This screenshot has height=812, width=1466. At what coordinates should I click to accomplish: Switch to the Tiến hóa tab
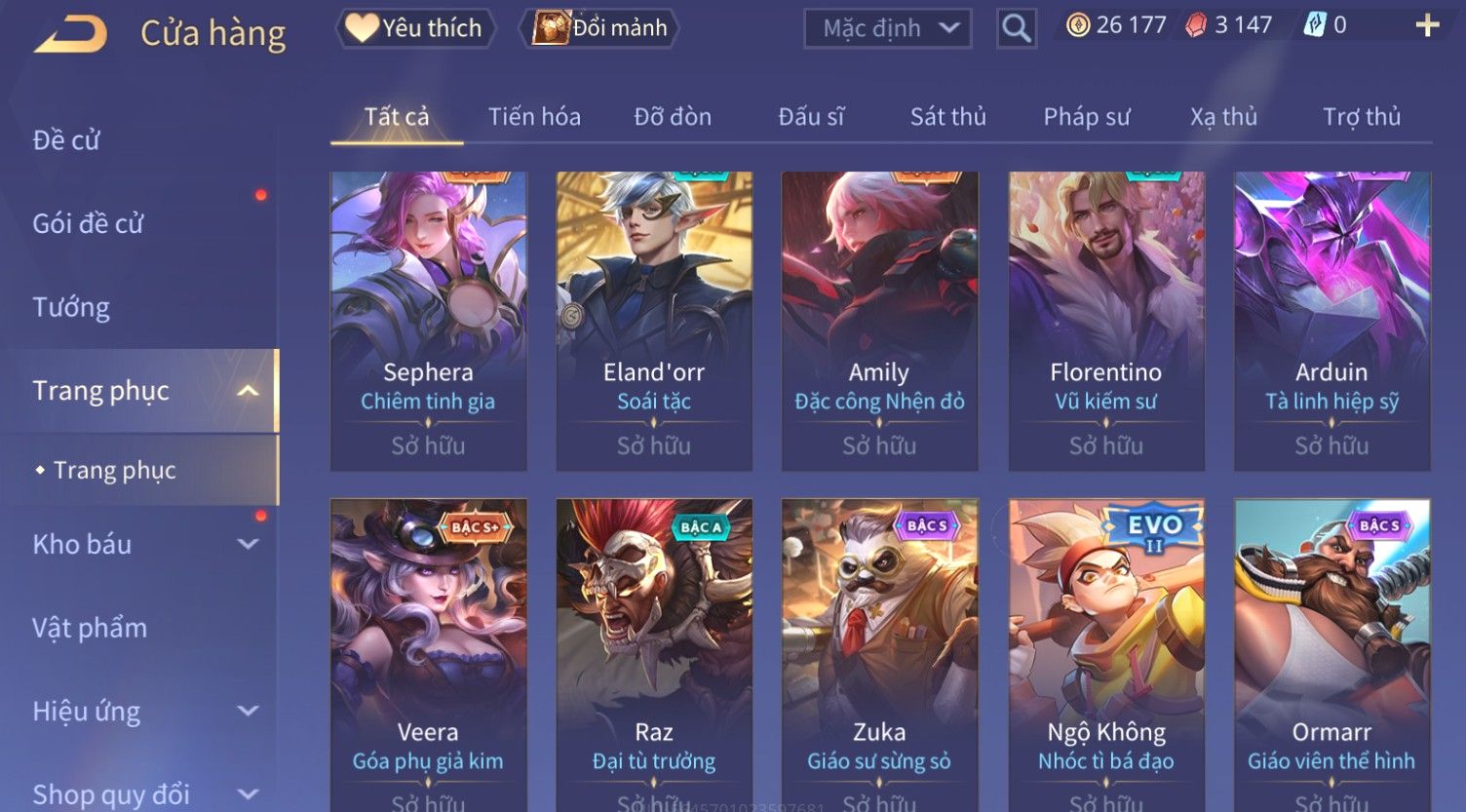point(534,117)
